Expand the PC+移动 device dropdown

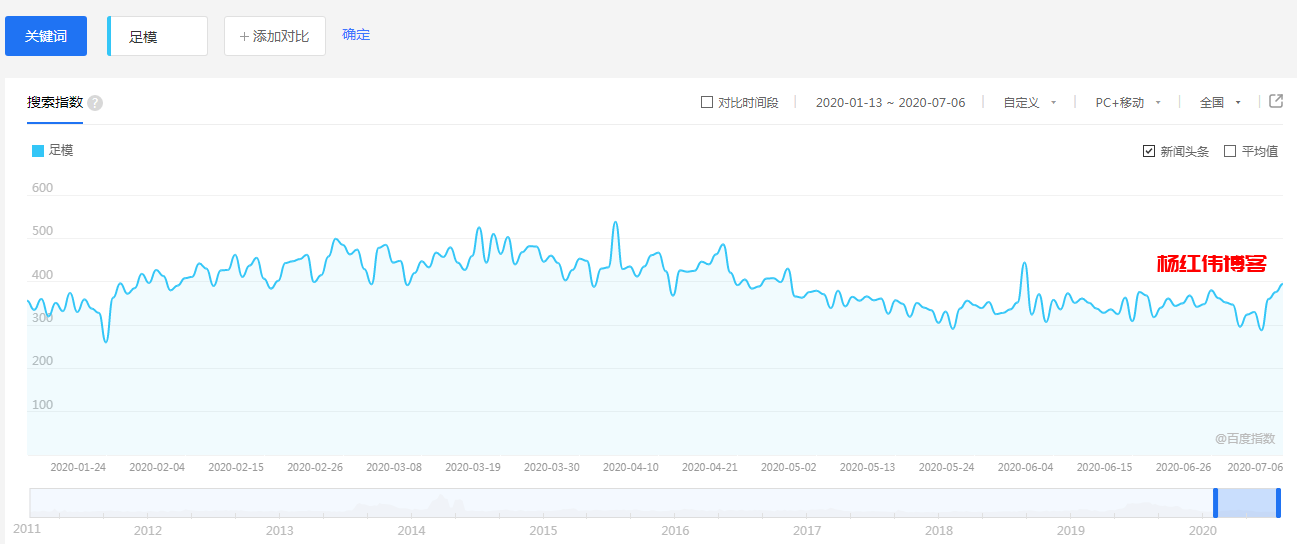click(x=1128, y=102)
